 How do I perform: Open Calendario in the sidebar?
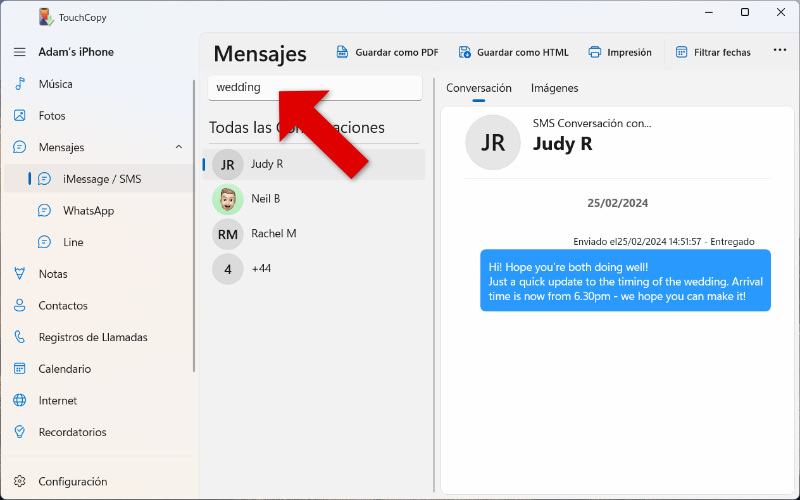[x=98, y=369]
